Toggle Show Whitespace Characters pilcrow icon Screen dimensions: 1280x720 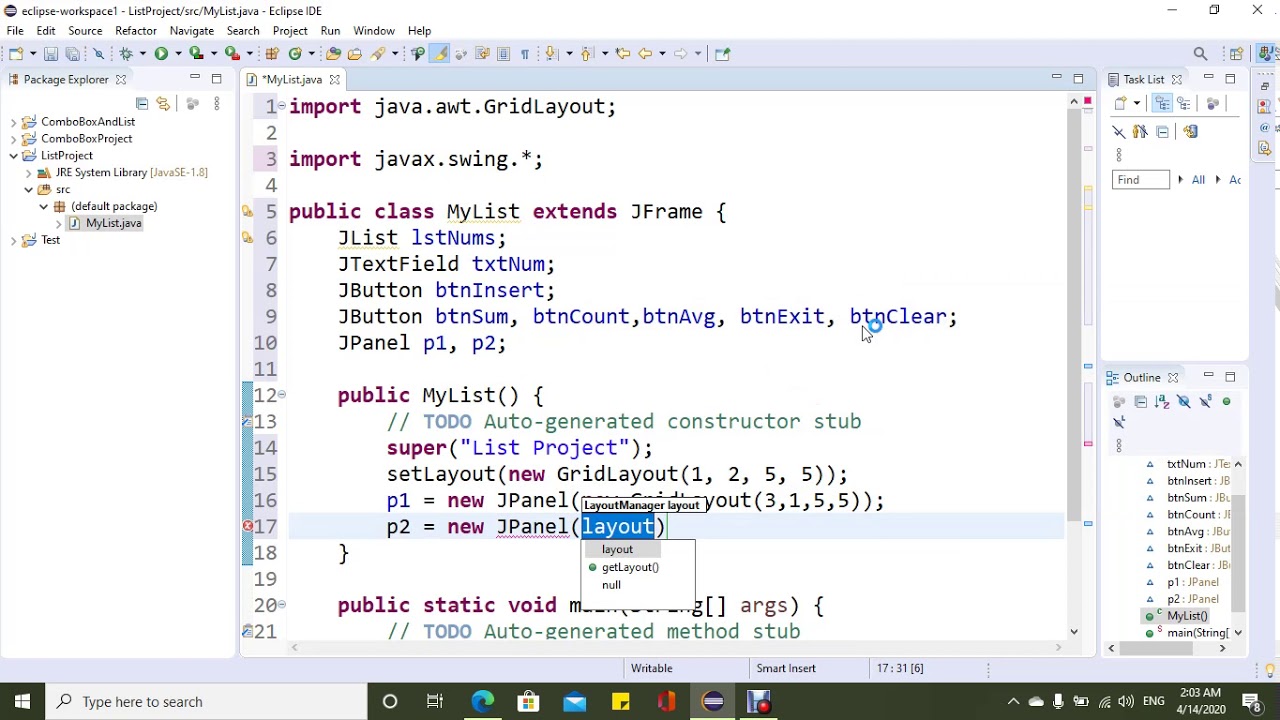point(525,53)
